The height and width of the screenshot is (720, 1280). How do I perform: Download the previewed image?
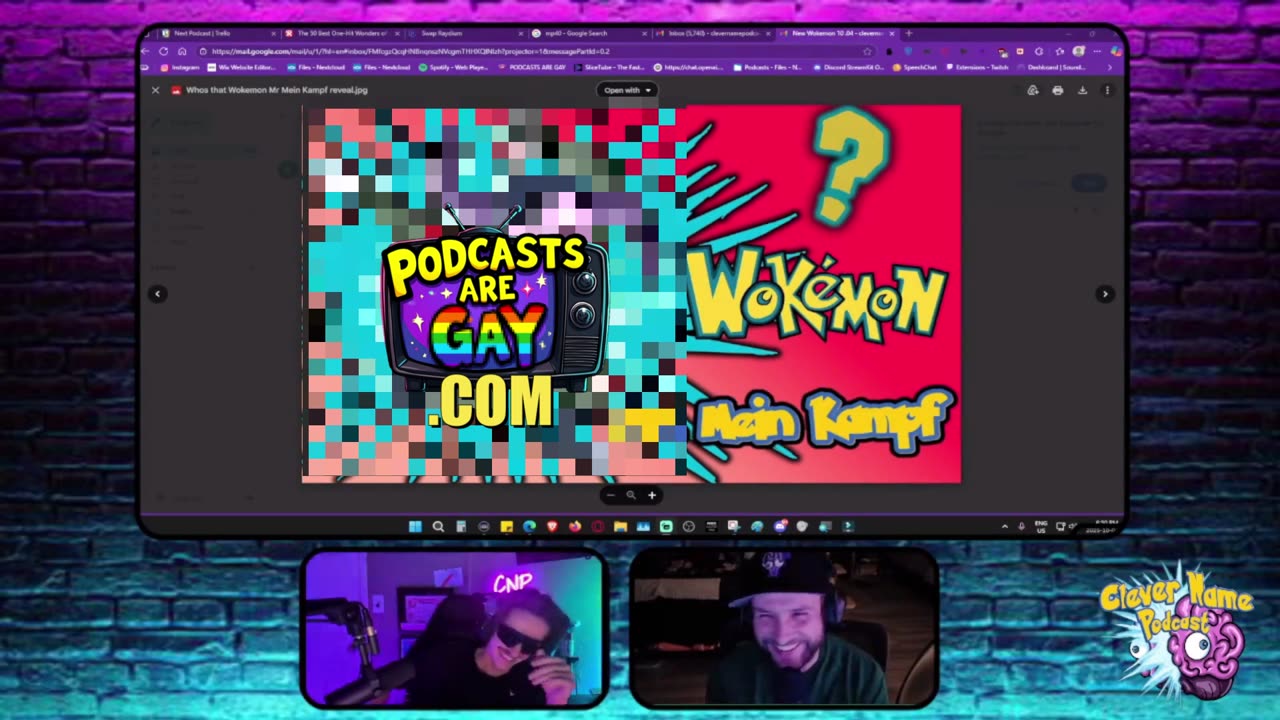point(1082,90)
